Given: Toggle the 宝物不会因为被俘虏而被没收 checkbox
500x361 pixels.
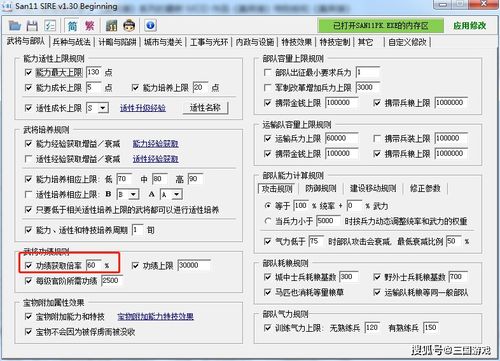Looking at the screenshot, I should [x=29, y=332].
